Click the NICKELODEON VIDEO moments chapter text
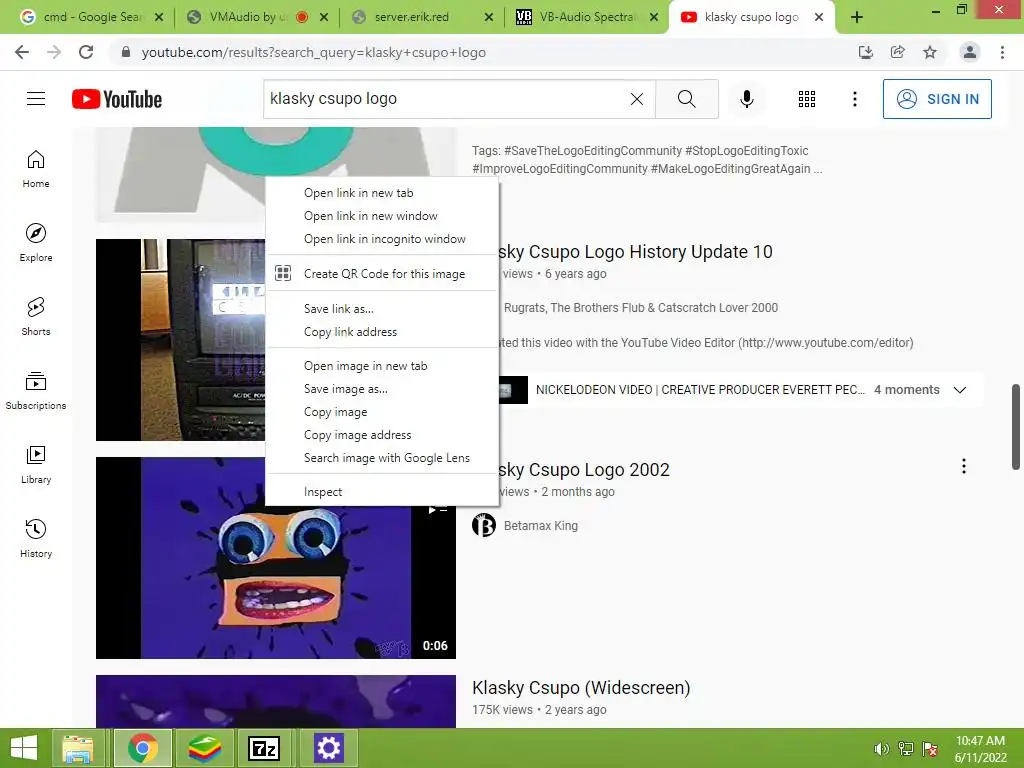 click(x=700, y=390)
